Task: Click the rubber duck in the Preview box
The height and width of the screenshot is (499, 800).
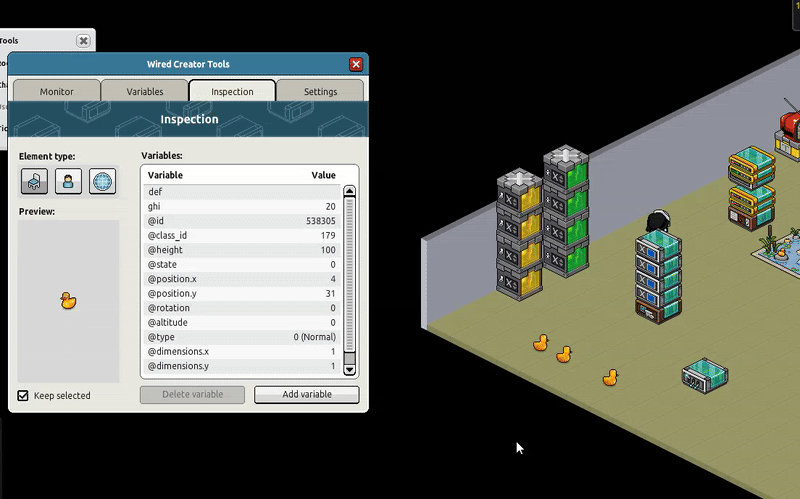Action: click(x=68, y=300)
